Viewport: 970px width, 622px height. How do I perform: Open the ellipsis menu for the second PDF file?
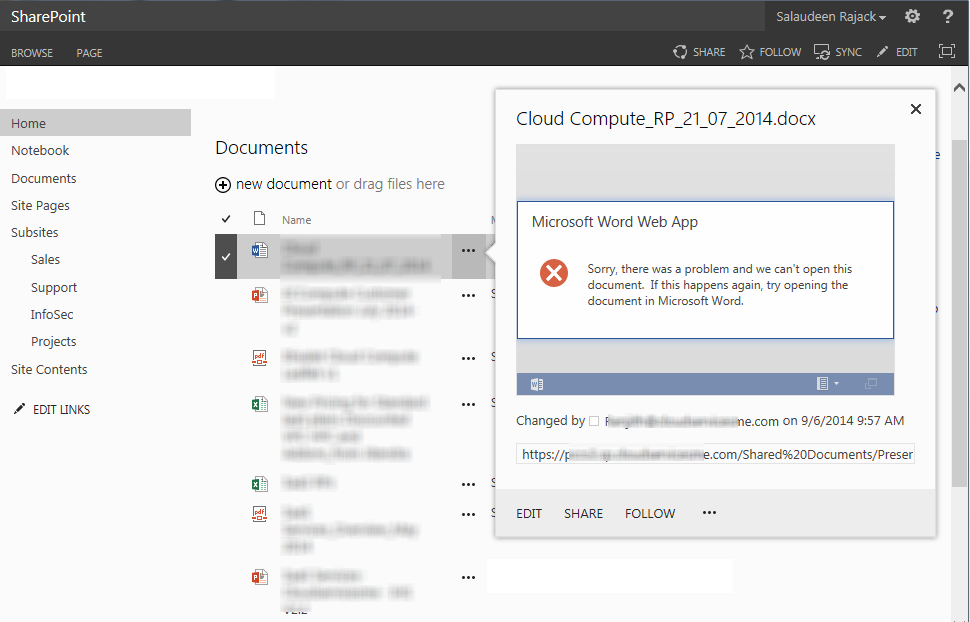[468, 514]
